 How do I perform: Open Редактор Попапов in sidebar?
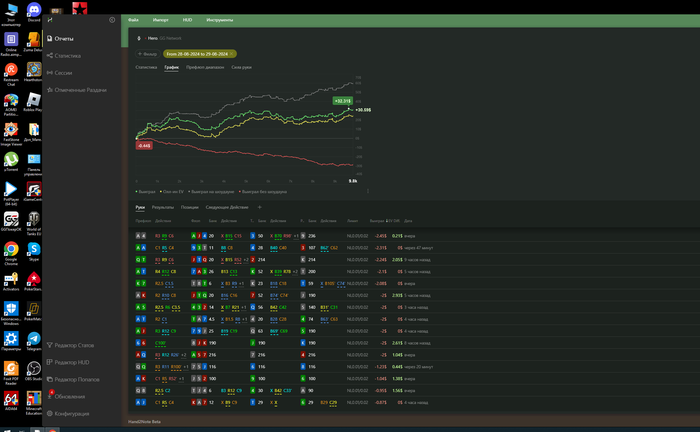(73, 379)
